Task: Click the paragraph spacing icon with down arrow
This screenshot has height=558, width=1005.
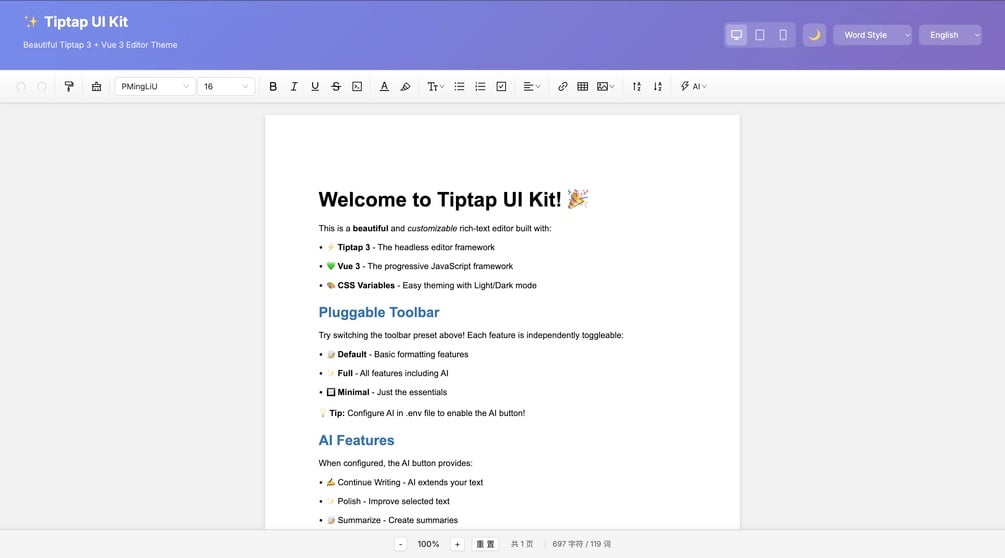Action: pos(658,86)
